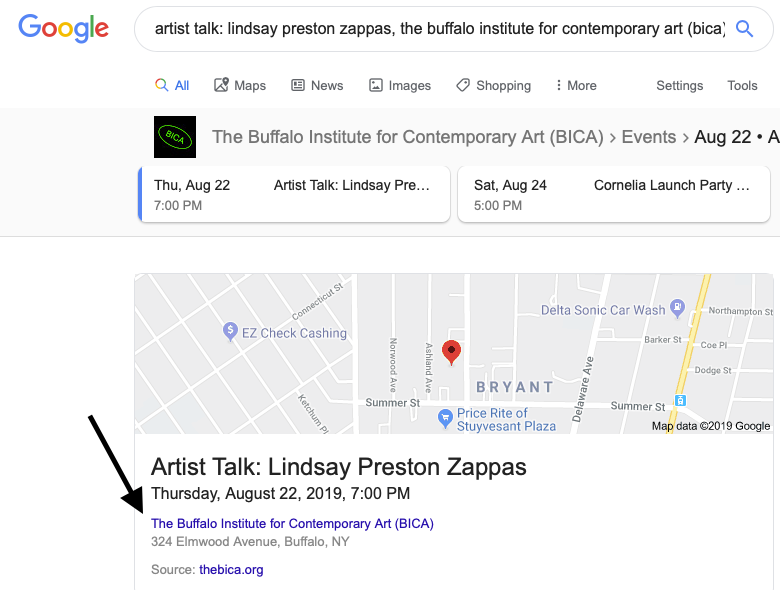Click Price Rite shopping cart marker
Viewport: 780px width, 590px height.
point(445,419)
